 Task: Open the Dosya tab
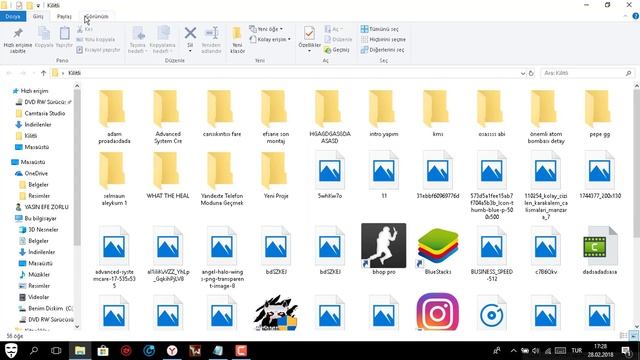13,16
